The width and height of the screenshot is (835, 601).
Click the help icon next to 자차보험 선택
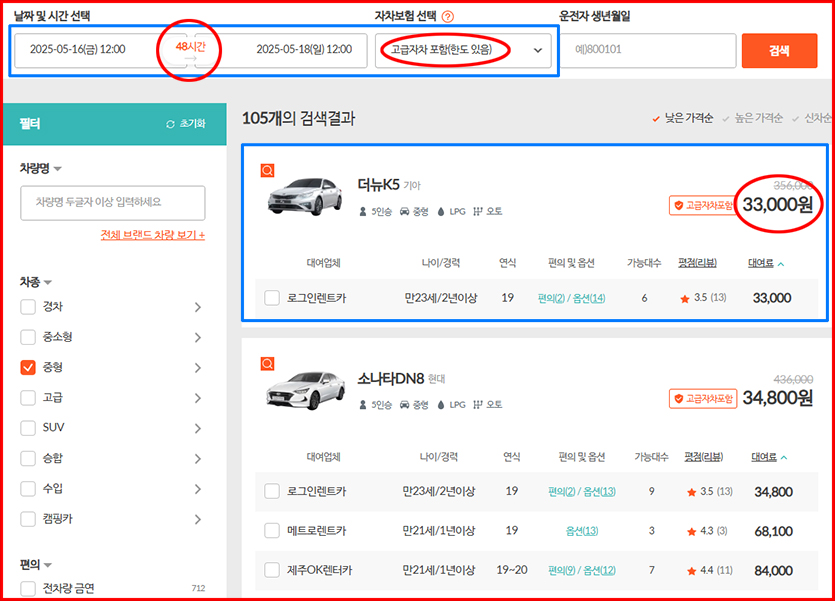point(448,17)
